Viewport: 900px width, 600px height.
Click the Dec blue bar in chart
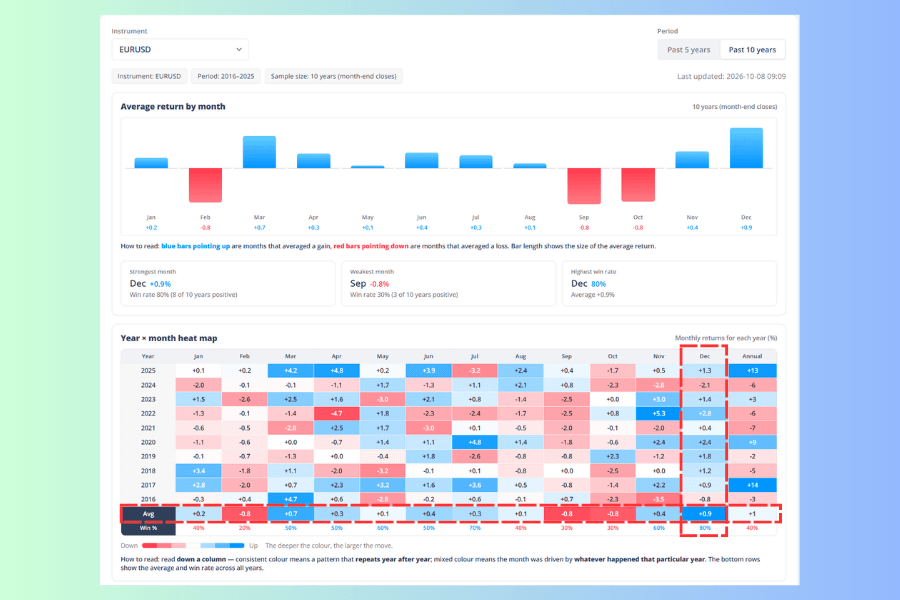click(x=746, y=148)
